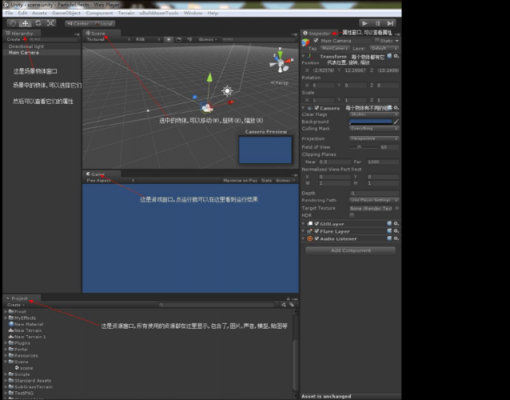Open the Tag dropdown MainCamera
Screen dimensions: 510x400
(335, 48)
